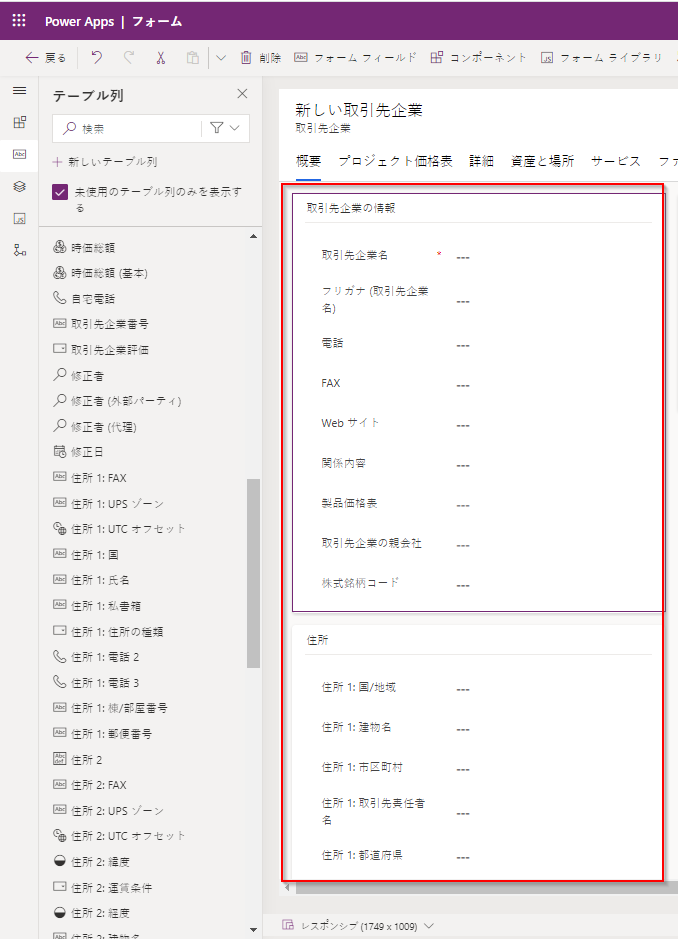This screenshot has width=678, height=939.
Task: Select the 取引先企業番号 column
Action: [101, 324]
